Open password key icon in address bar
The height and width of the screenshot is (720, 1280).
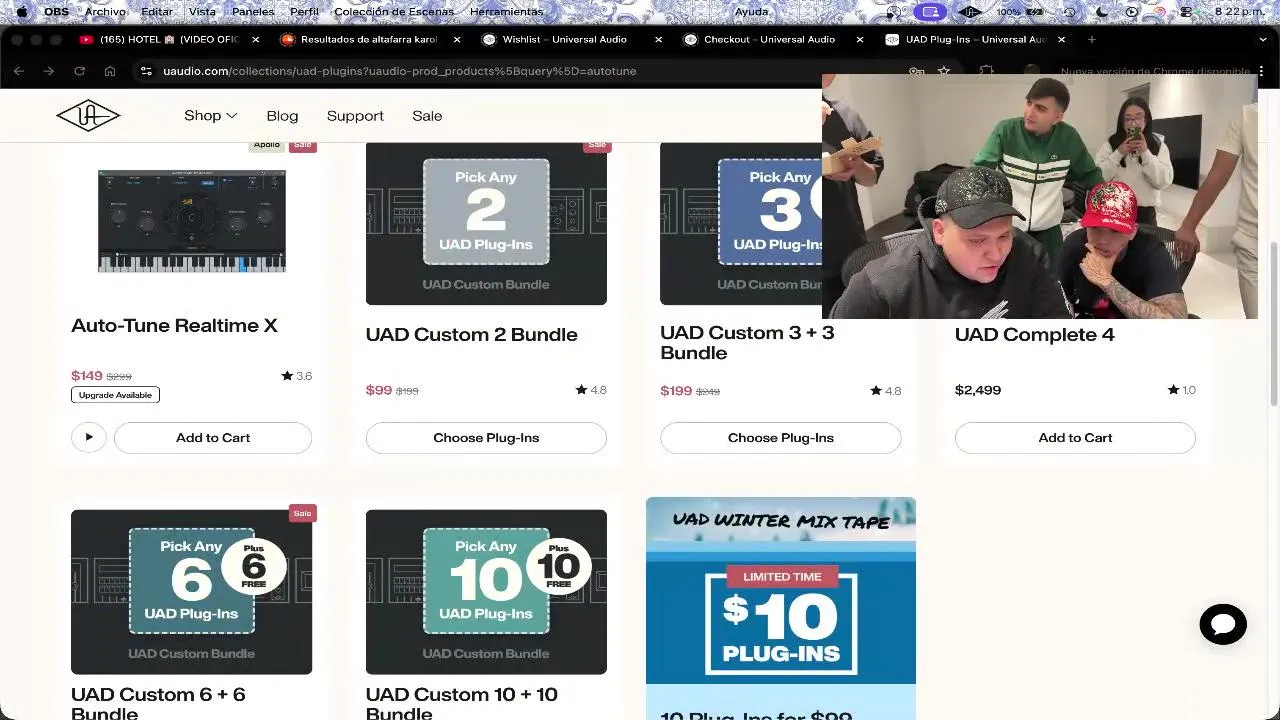tap(916, 71)
